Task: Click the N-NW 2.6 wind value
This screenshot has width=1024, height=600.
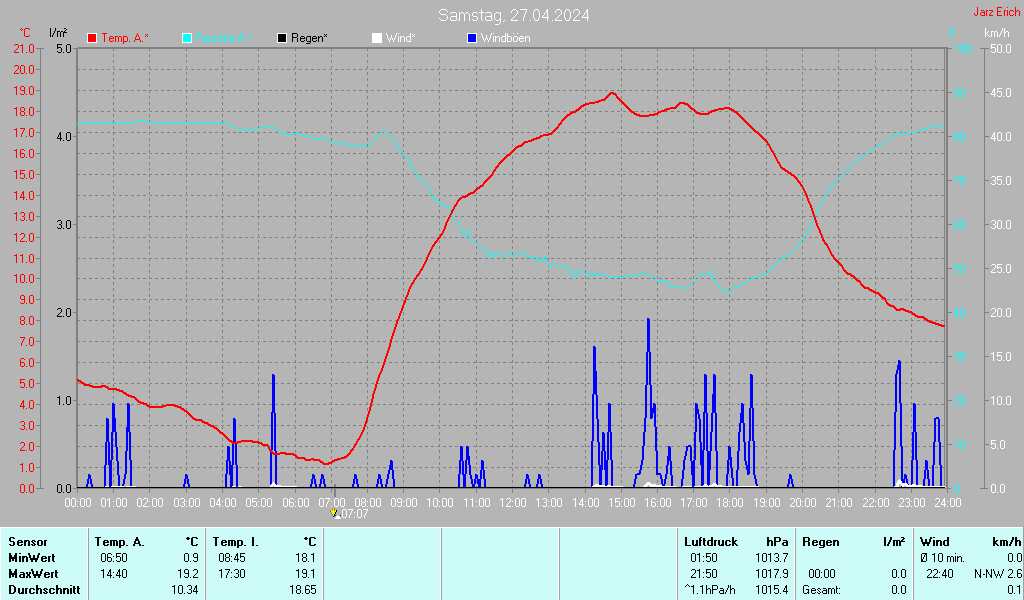Action: tap(997, 574)
